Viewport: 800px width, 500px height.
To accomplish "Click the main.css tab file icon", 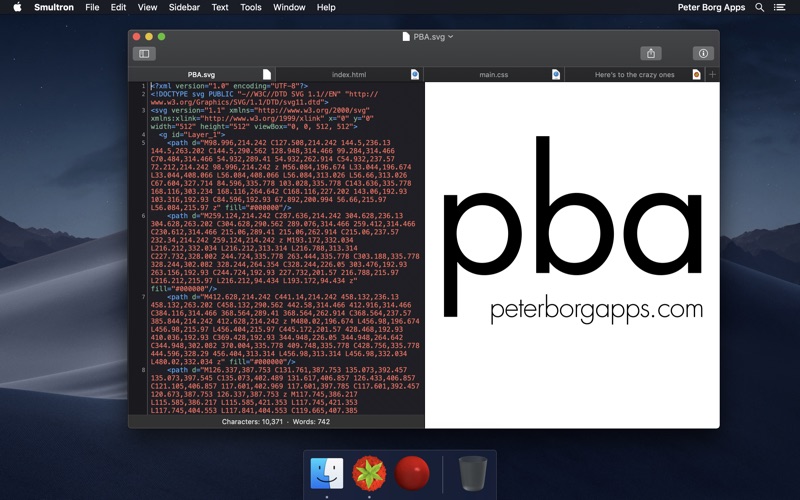I will (x=556, y=74).
